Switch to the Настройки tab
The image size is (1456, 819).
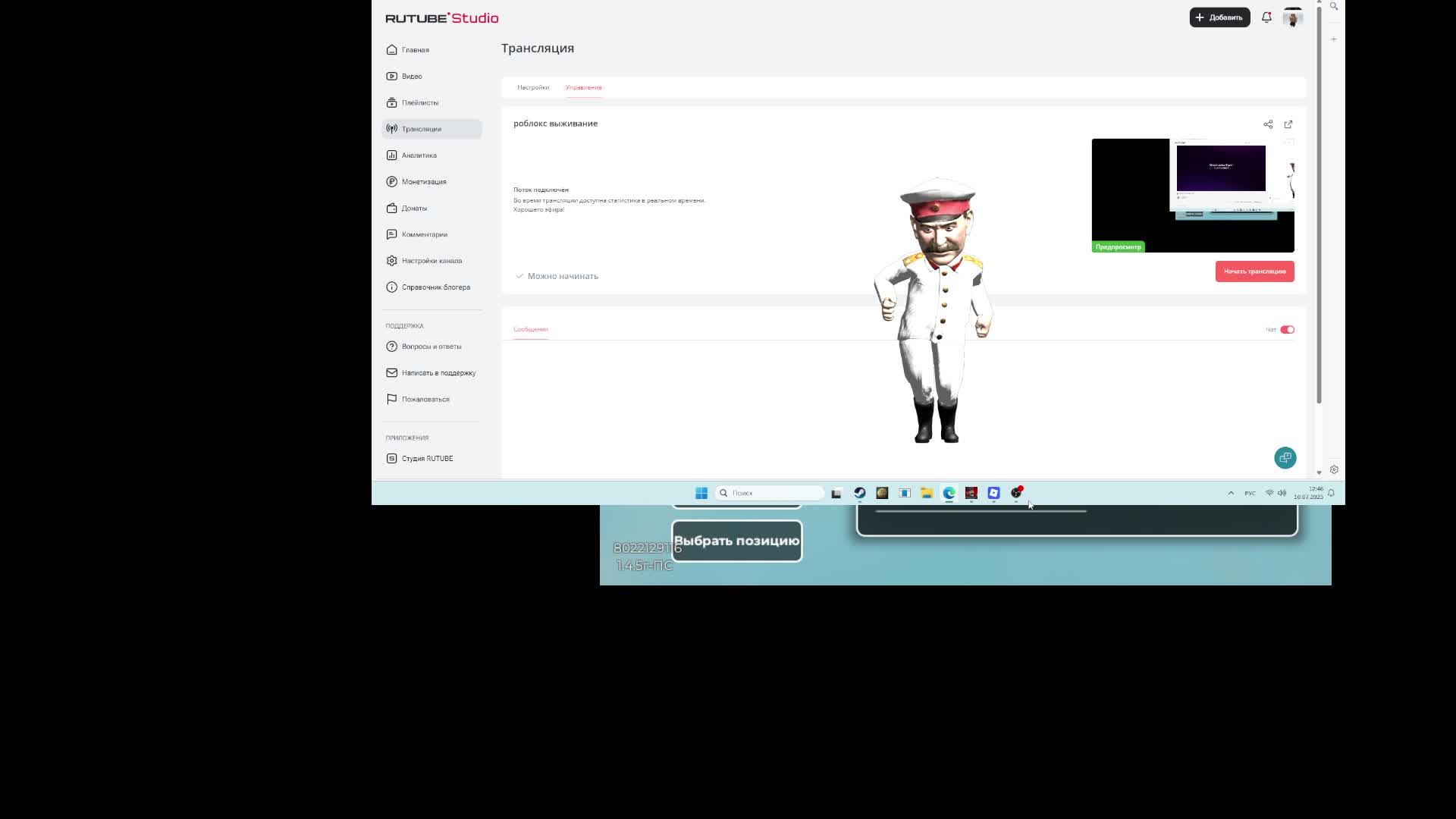point(533,87)
